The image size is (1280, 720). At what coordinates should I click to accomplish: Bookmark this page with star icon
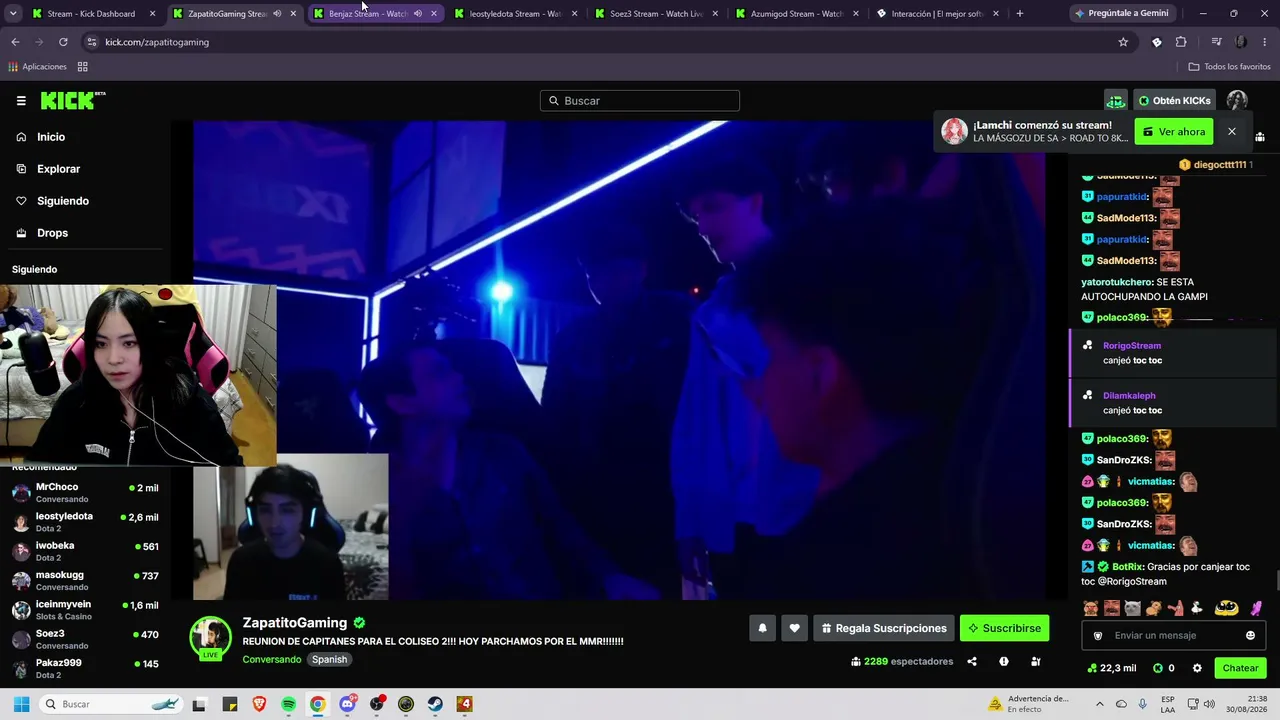tap(1123, 42)
